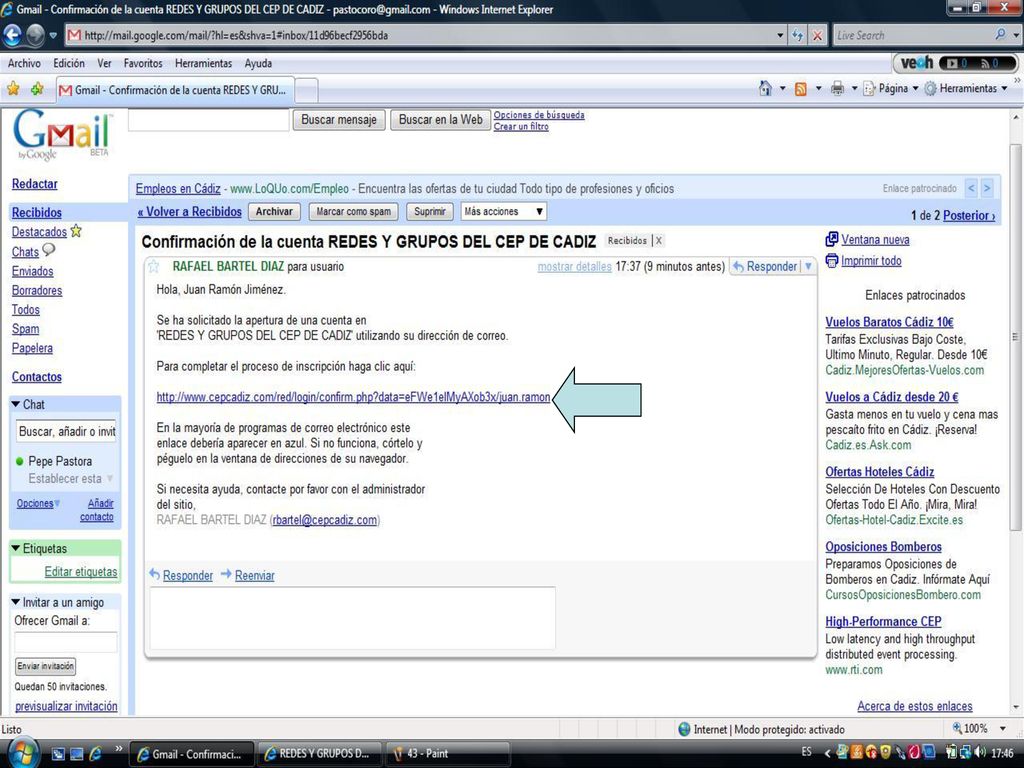Open the cepcadiz.com confirmation link

click(353, 397)
